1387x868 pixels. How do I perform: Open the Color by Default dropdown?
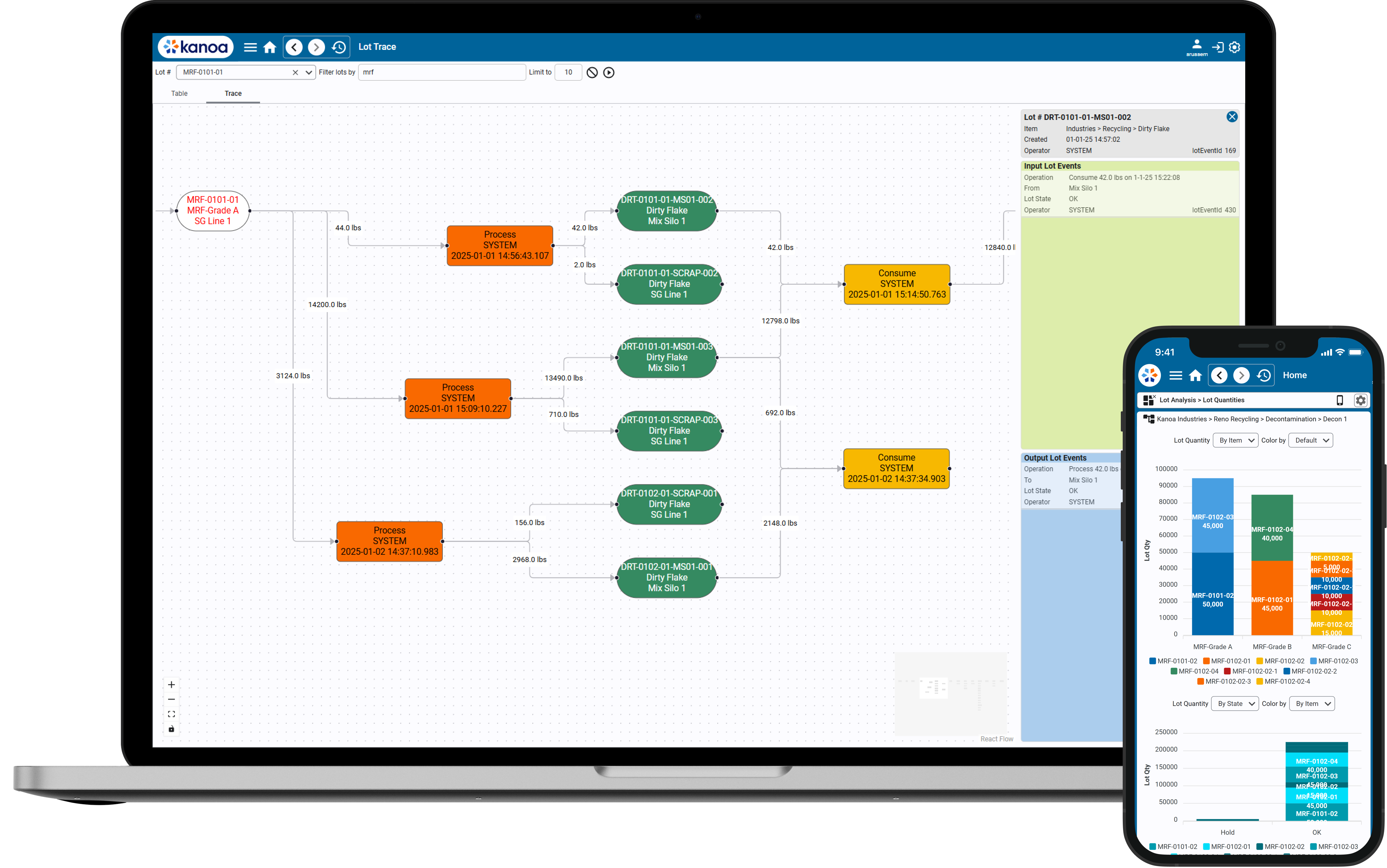1311,440
